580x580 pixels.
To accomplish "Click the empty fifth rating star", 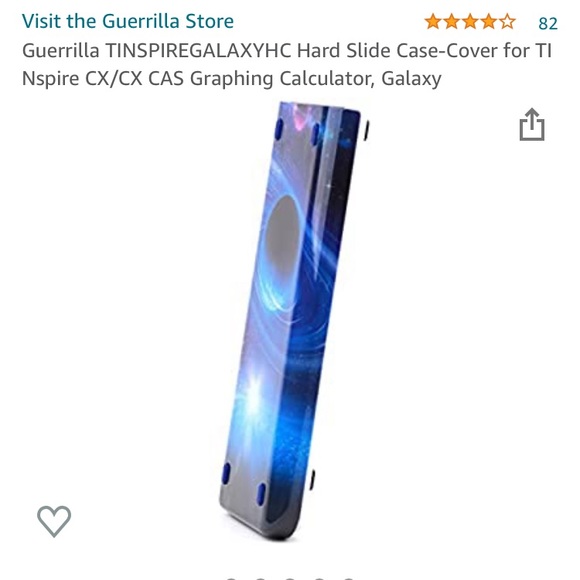I will click(x=507, y=22).
